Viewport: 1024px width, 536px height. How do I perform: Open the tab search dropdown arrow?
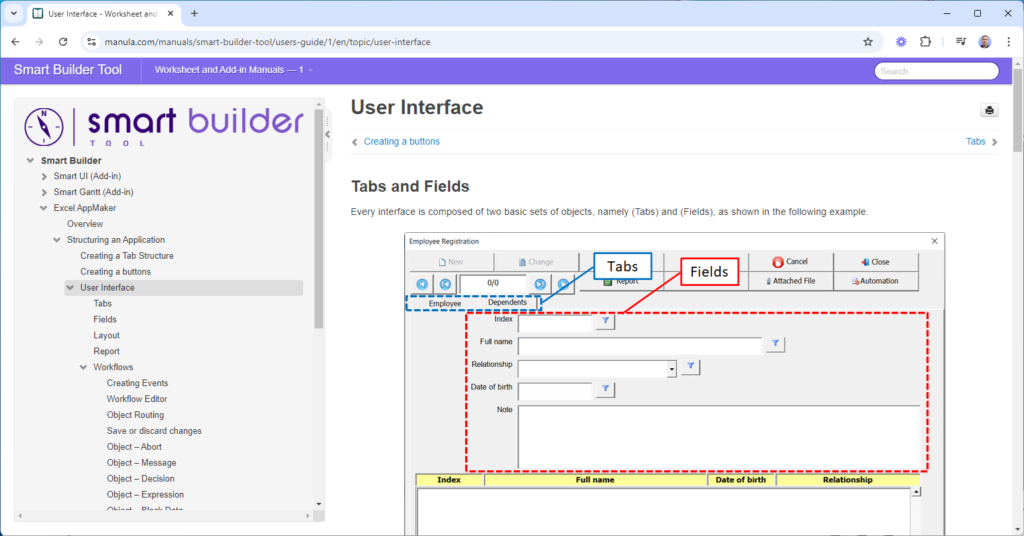click(x=14, y=13)
